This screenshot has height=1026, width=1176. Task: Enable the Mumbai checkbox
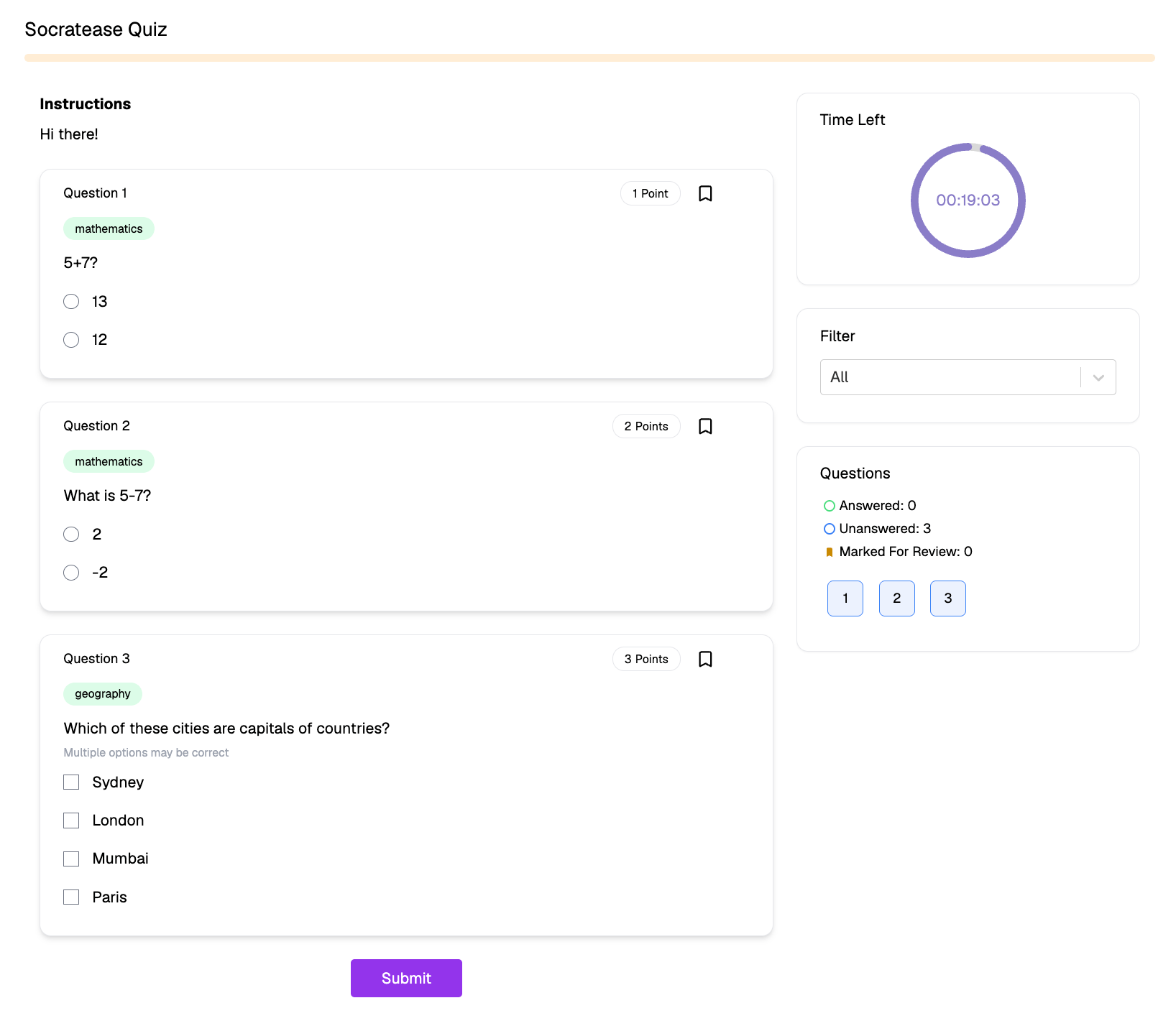pyautogui.click(x=71, y=859)
